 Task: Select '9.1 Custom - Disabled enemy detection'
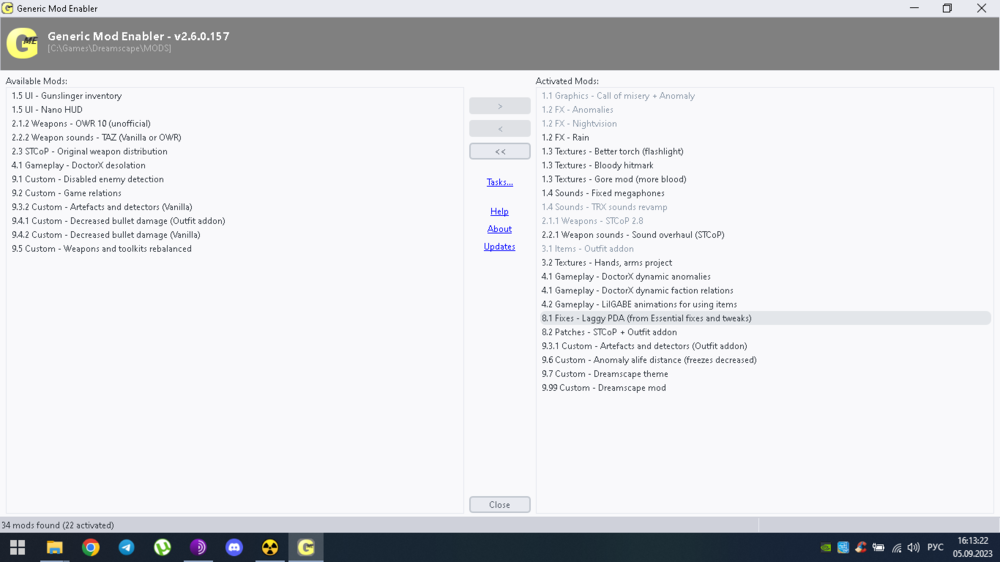click(x=87, y=179)
